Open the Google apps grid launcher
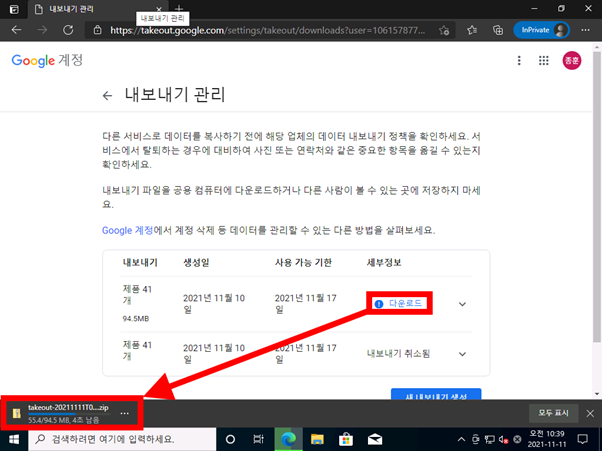 click(544, 60)
